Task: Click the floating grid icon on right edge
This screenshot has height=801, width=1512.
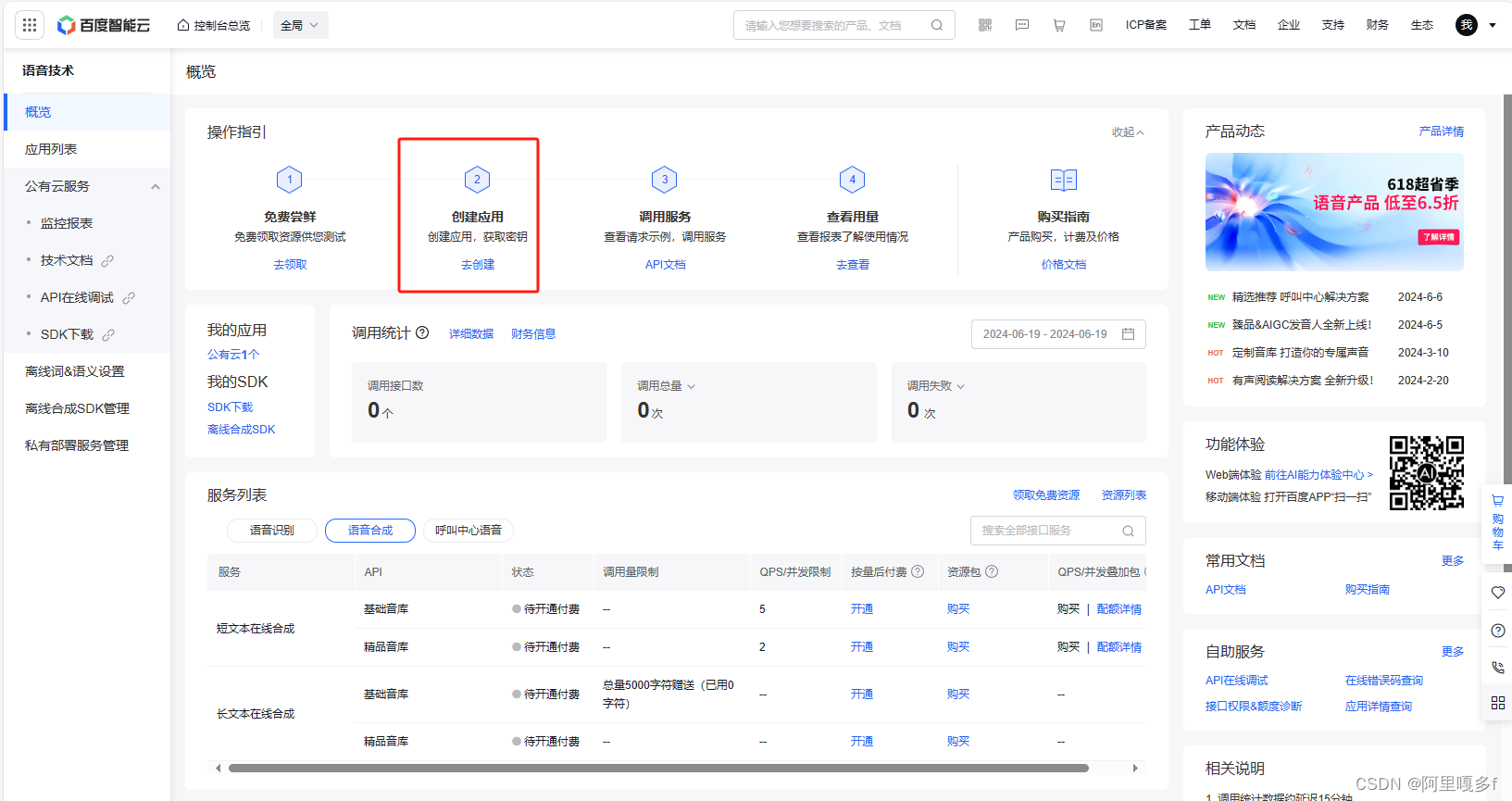Action: pos(1497,703)
